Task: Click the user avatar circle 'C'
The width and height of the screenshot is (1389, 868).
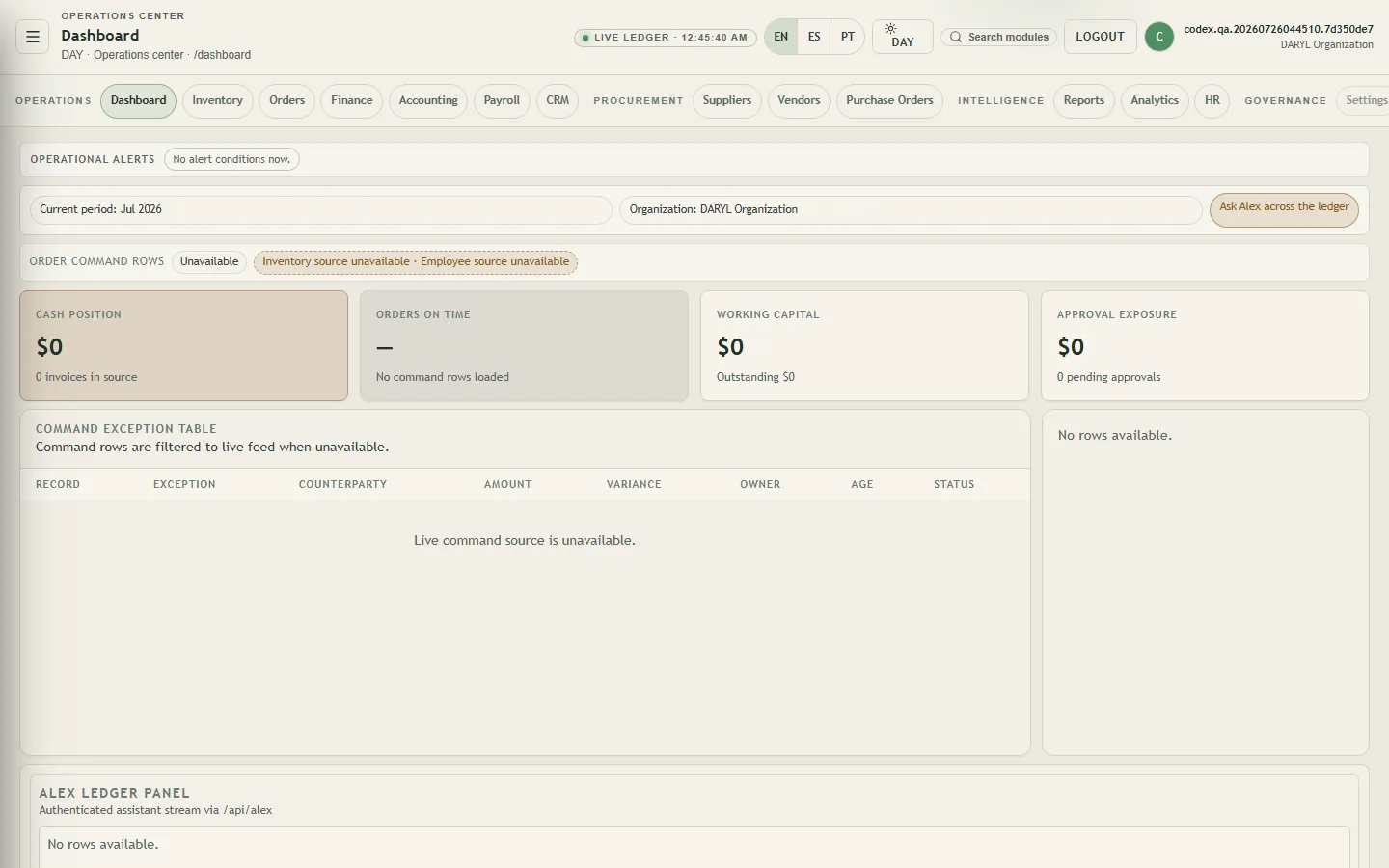Action: [x=1158, y=37]
